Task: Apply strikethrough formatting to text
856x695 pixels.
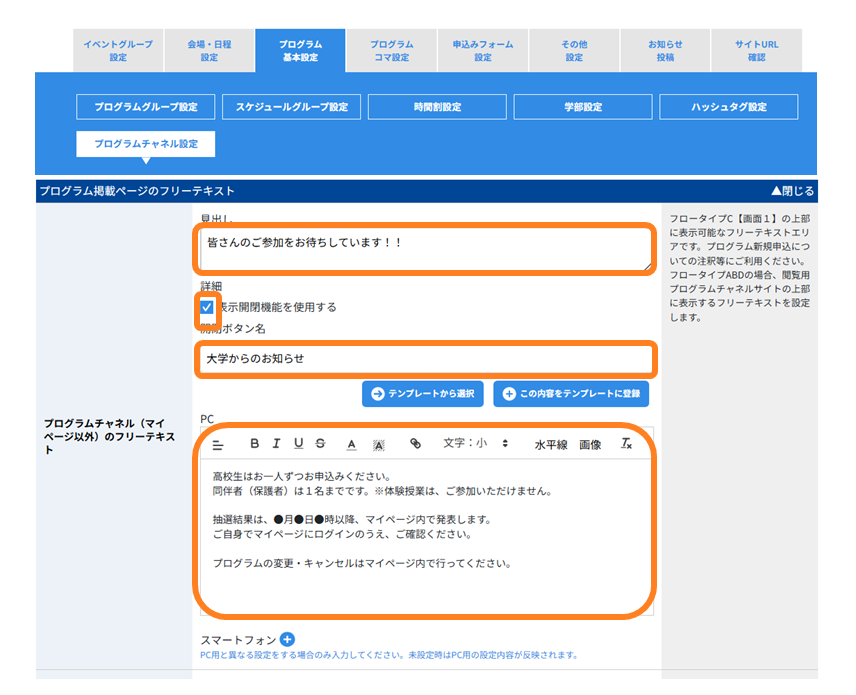Action: click(x=320, y=443)
